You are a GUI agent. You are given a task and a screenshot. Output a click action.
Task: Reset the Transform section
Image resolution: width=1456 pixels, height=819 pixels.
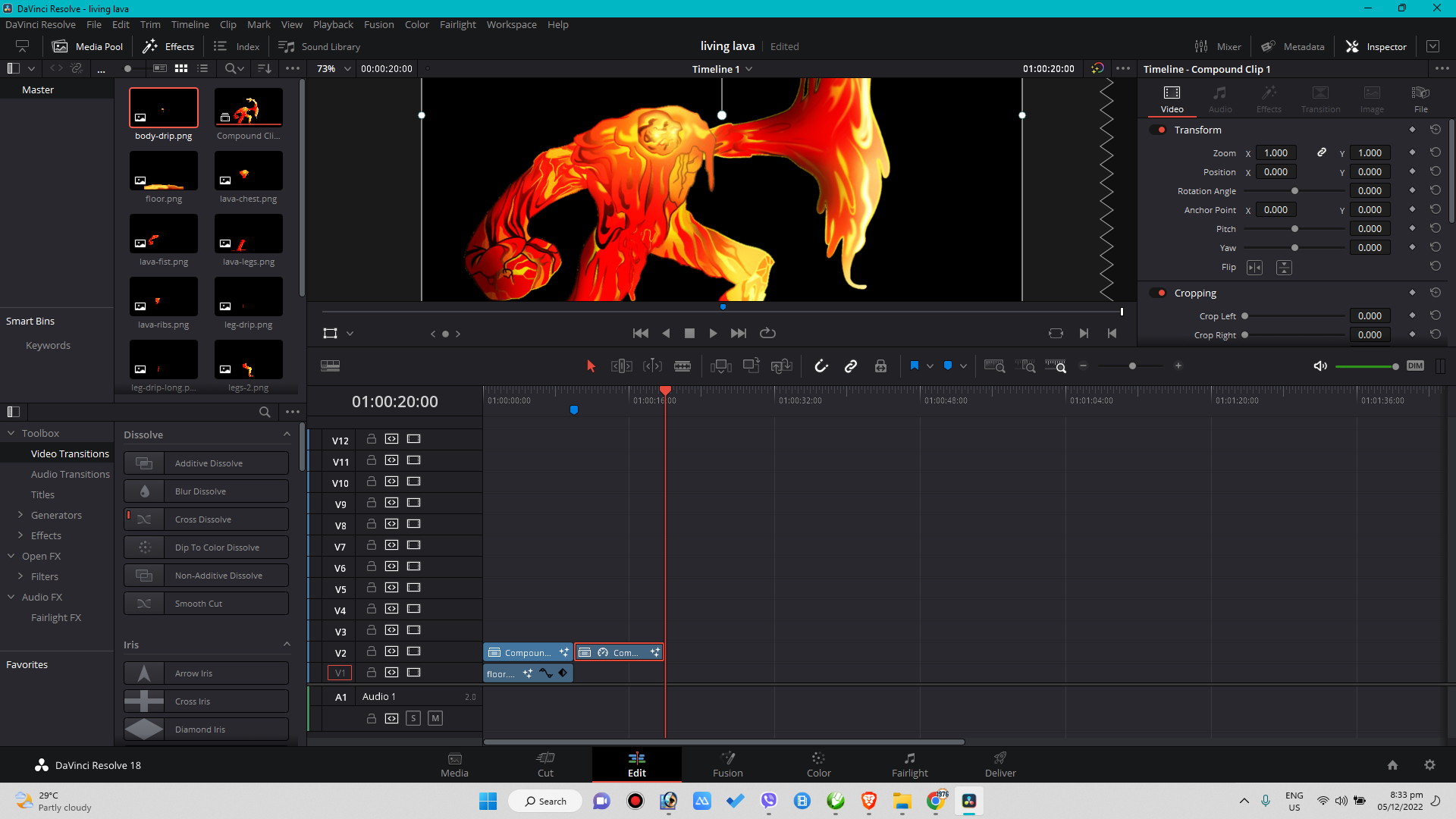pos(1435,130)
